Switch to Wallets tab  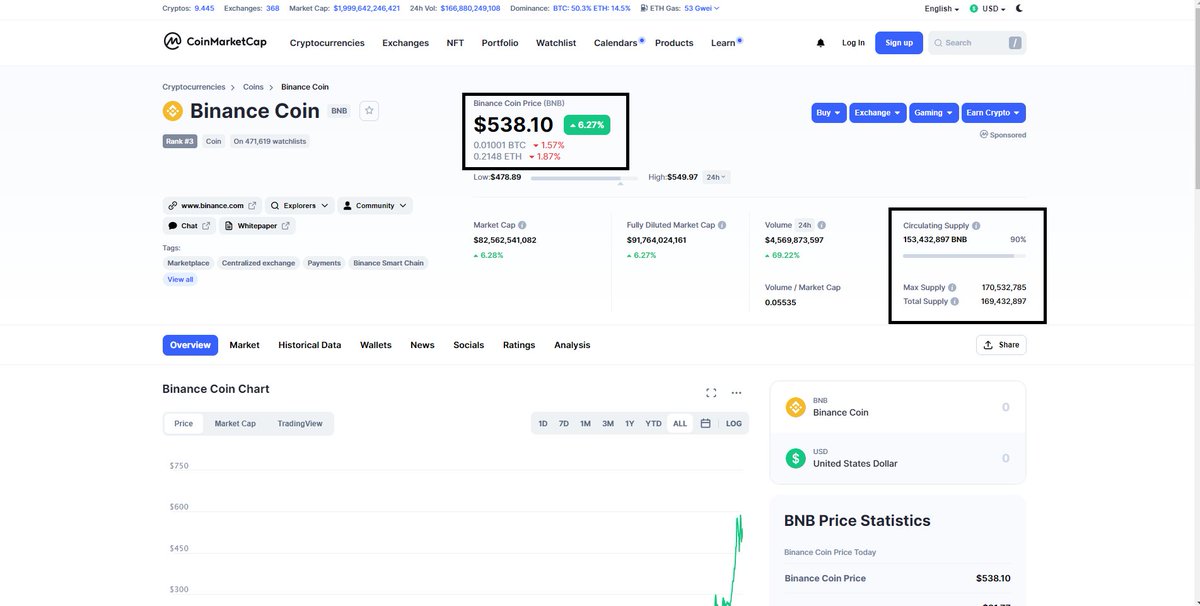click(x=376, y=345)
